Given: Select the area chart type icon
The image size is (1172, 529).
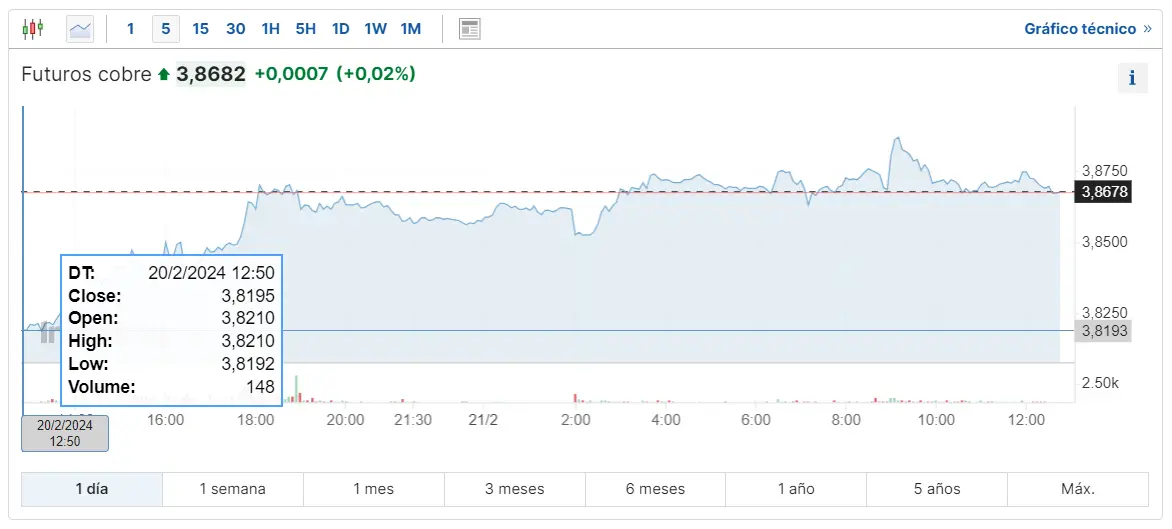Looking at the screenshot, I should (x=80, y=29).
